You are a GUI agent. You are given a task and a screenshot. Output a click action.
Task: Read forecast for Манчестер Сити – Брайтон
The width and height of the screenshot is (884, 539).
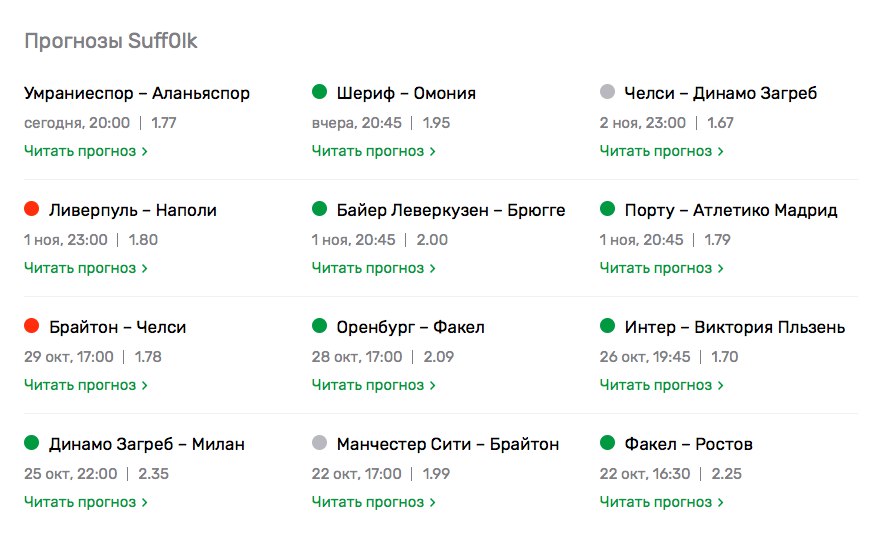pos(374,502)
